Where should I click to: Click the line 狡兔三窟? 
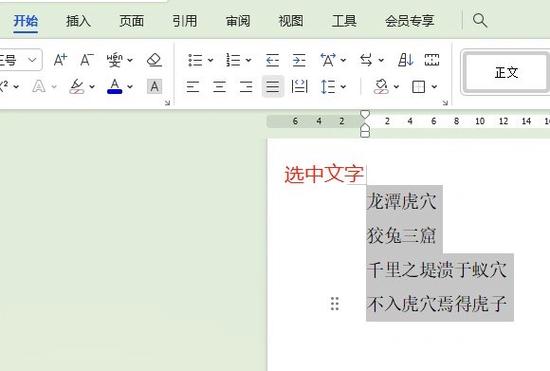tap(402, 235)
